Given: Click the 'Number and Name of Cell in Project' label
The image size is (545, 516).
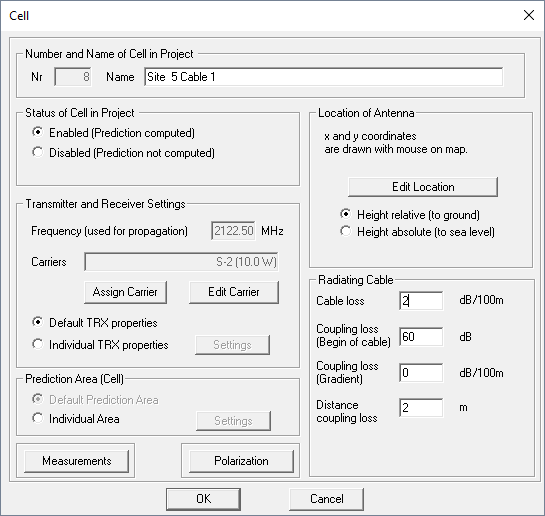Looking at the screenshot, I should tap(109, 54).
